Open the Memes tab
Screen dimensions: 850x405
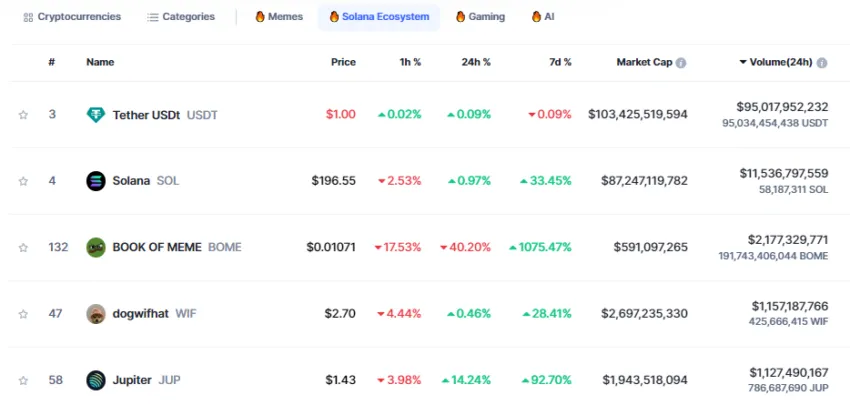click(279, 17)
